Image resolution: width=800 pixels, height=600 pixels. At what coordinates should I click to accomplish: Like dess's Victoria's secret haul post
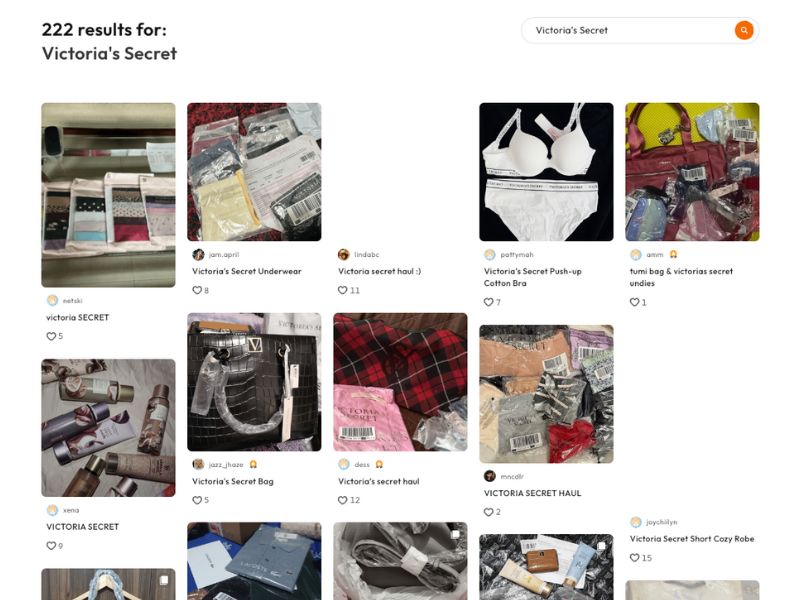click(x=343, y=500)
